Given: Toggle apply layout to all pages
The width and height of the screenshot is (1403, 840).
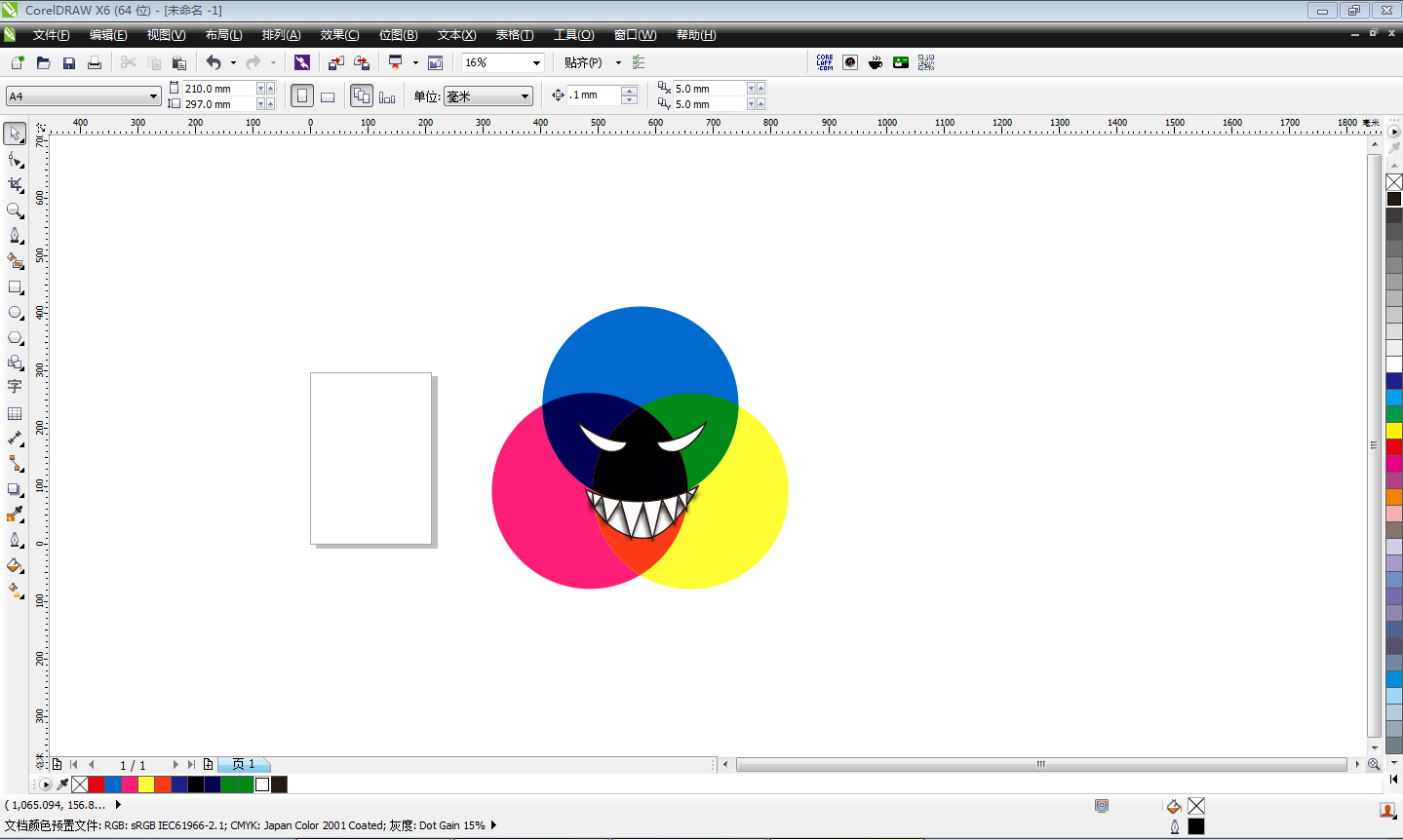Looking at the screenshot, I should 362,96.
